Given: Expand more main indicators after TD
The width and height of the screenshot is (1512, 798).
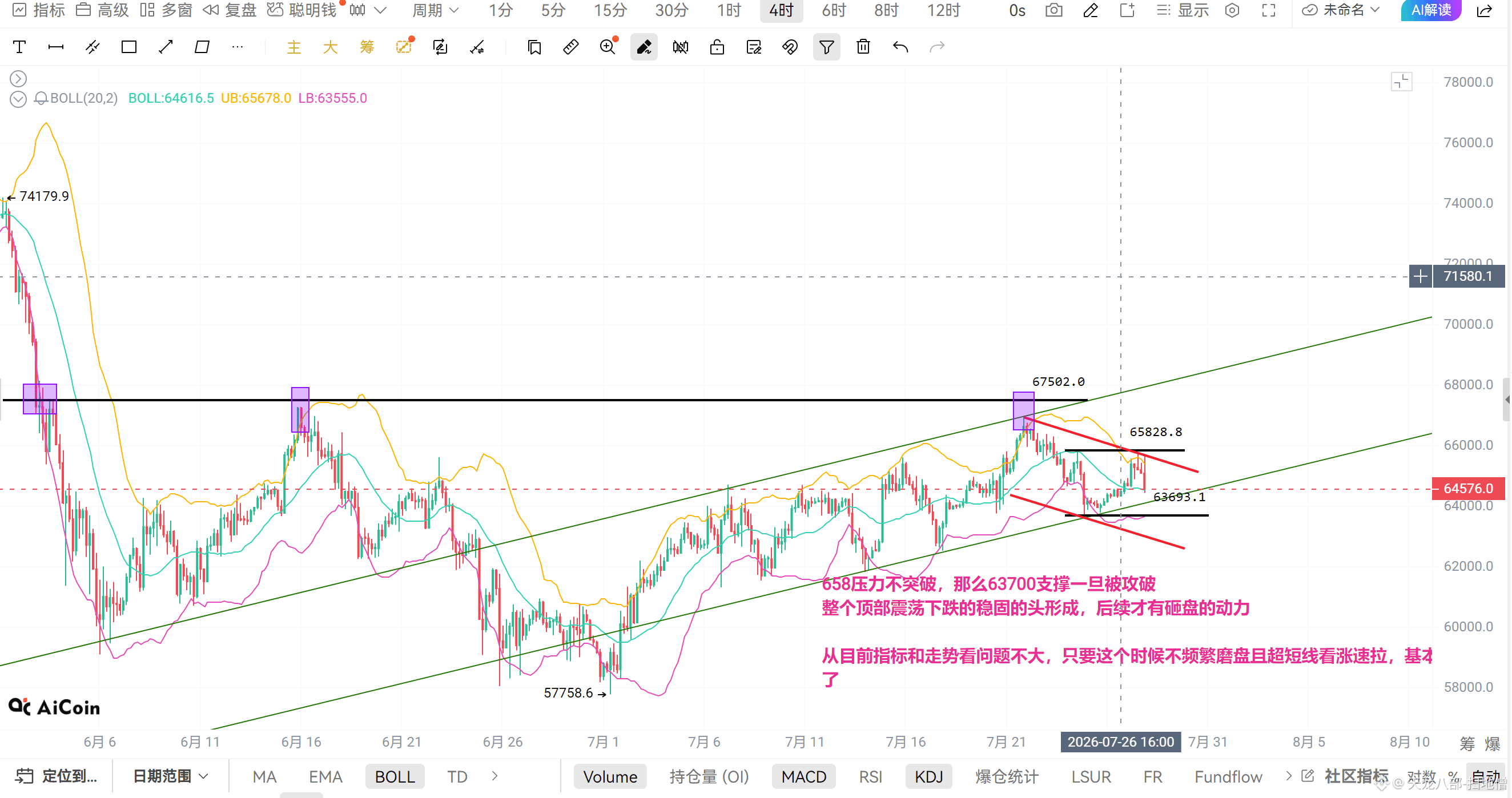Looking at the screenshot, I should (x=495, y=776).
